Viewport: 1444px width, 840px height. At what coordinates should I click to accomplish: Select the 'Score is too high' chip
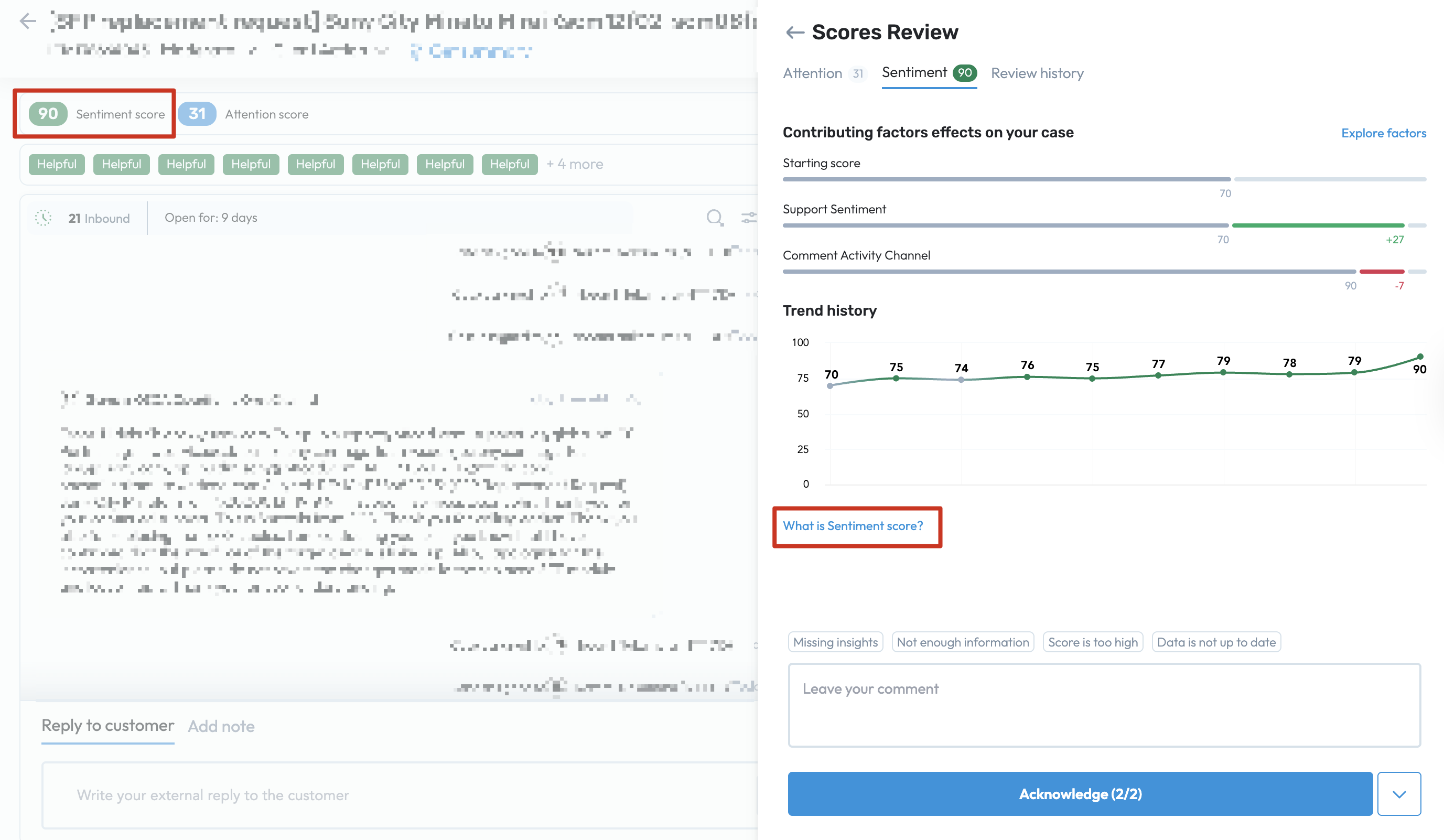(x=1092, y=642)
